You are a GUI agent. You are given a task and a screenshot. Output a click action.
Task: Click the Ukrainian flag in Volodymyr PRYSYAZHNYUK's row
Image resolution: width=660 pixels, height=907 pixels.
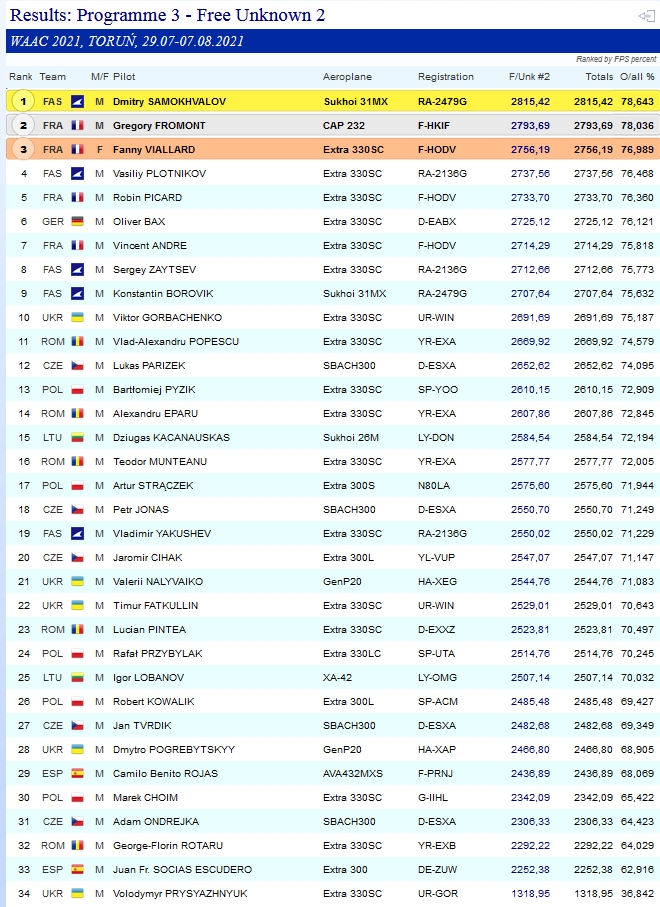point(78,893)
